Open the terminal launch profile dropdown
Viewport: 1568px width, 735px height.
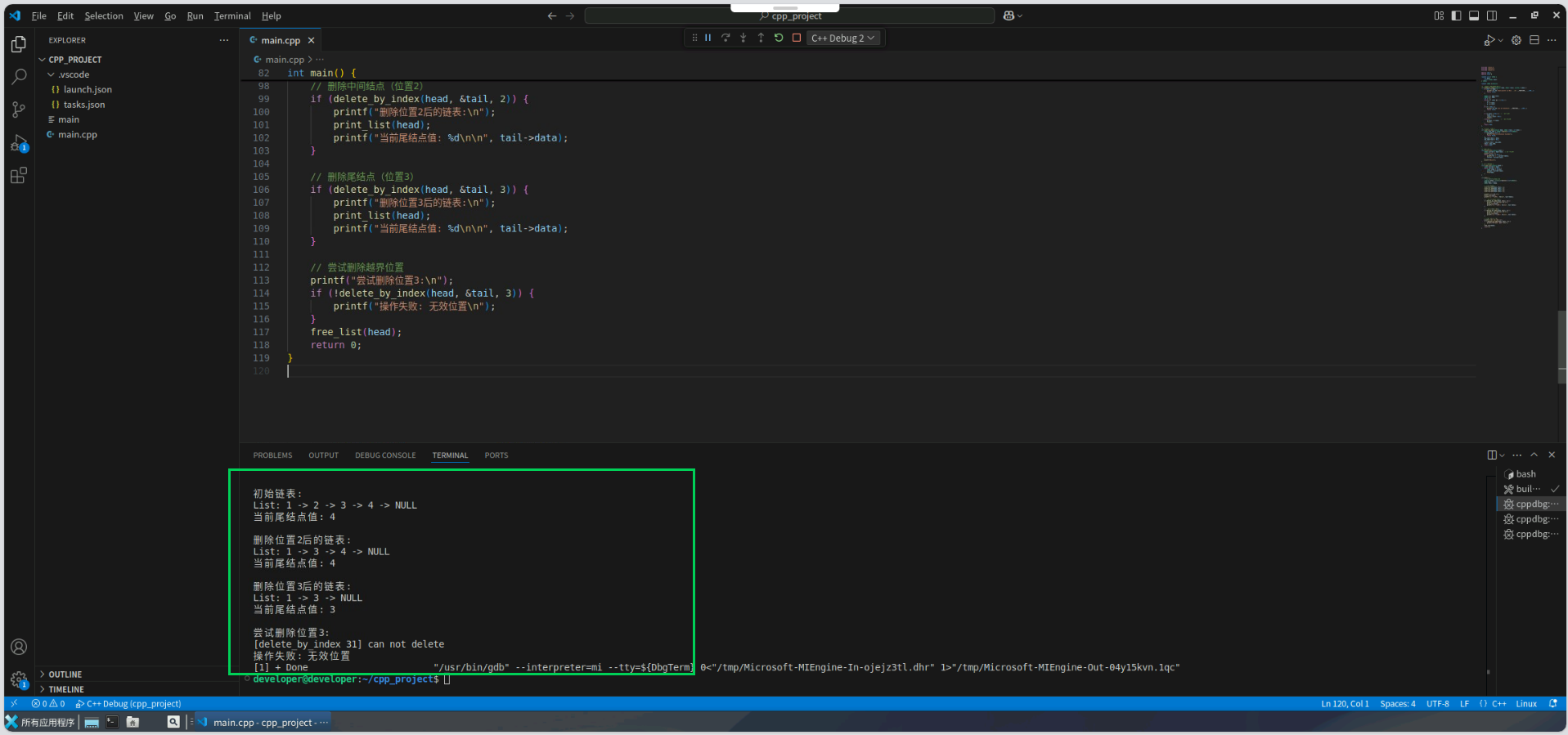pos(1502,455)
